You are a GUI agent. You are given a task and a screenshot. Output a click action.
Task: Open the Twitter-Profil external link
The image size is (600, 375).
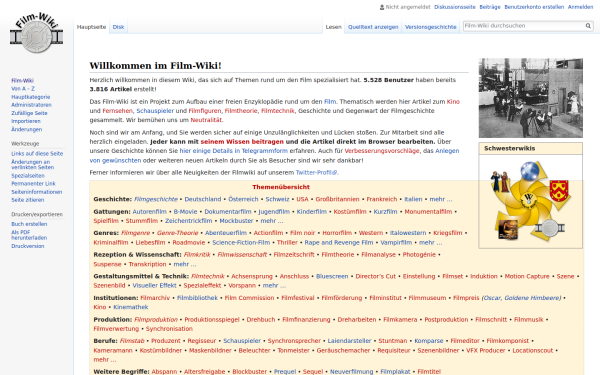coord(316,173)
